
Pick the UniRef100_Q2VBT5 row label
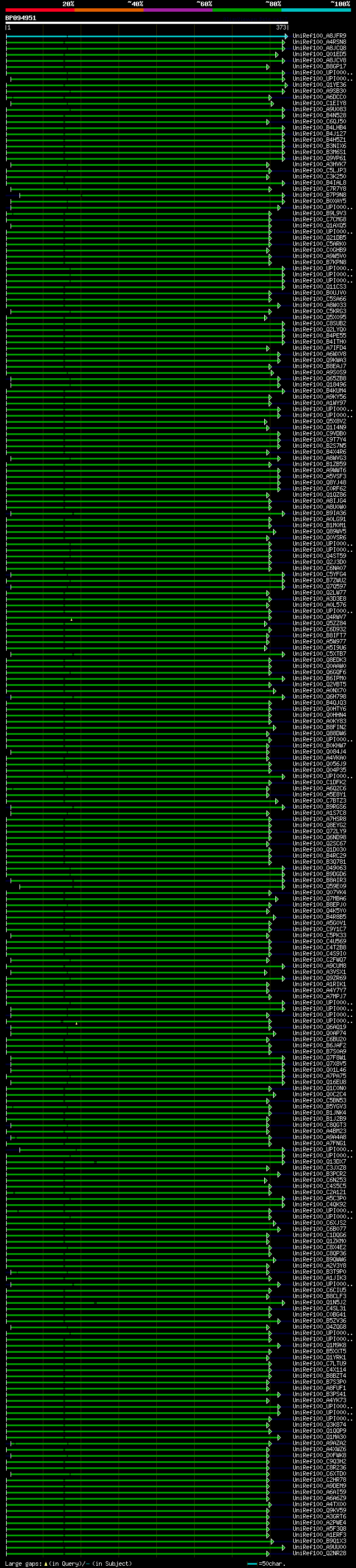click(x=319, y=684)
